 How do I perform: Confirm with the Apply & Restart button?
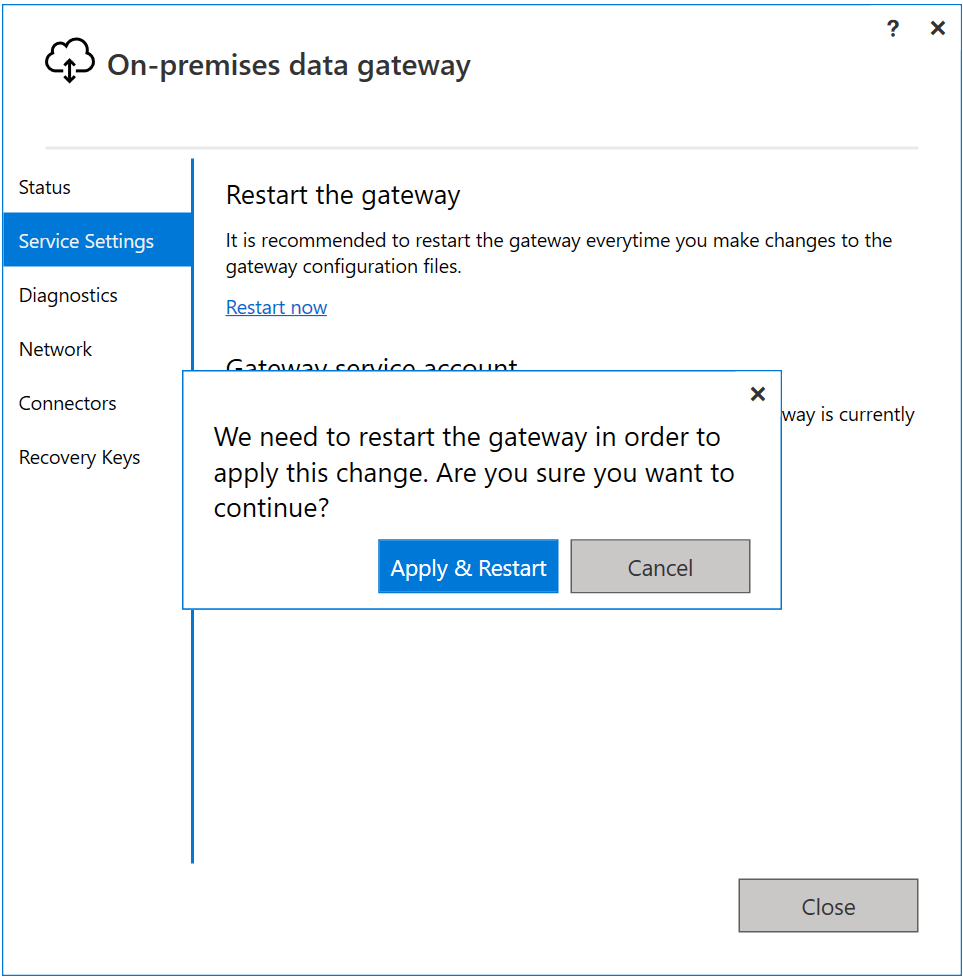[468, 567]
